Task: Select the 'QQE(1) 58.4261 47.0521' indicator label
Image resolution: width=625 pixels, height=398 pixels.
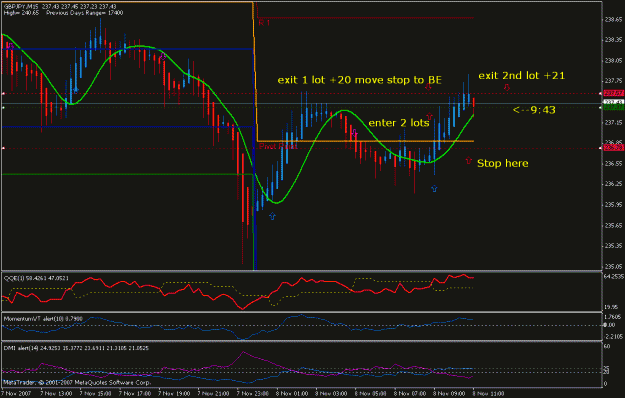Action: pos(36,278)
